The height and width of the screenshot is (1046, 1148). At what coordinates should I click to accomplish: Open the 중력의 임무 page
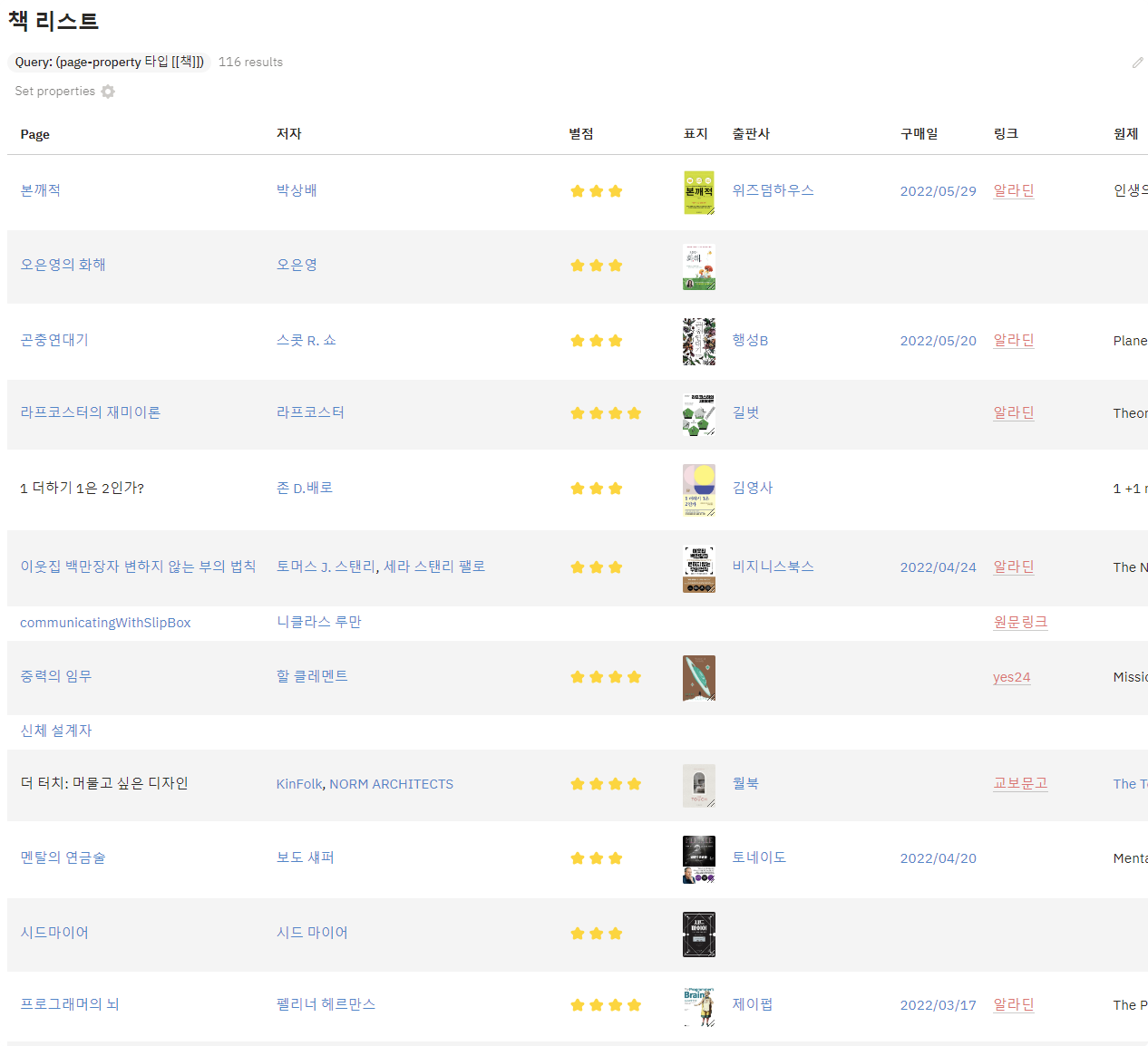click(x=56, y=676)
